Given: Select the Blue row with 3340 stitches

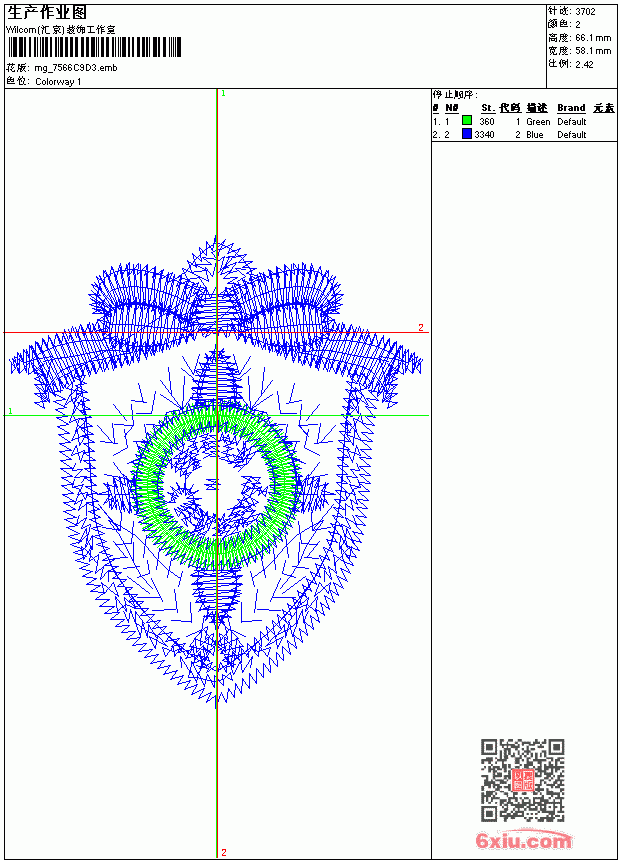Looking at the screenshot, I should 524,134.
